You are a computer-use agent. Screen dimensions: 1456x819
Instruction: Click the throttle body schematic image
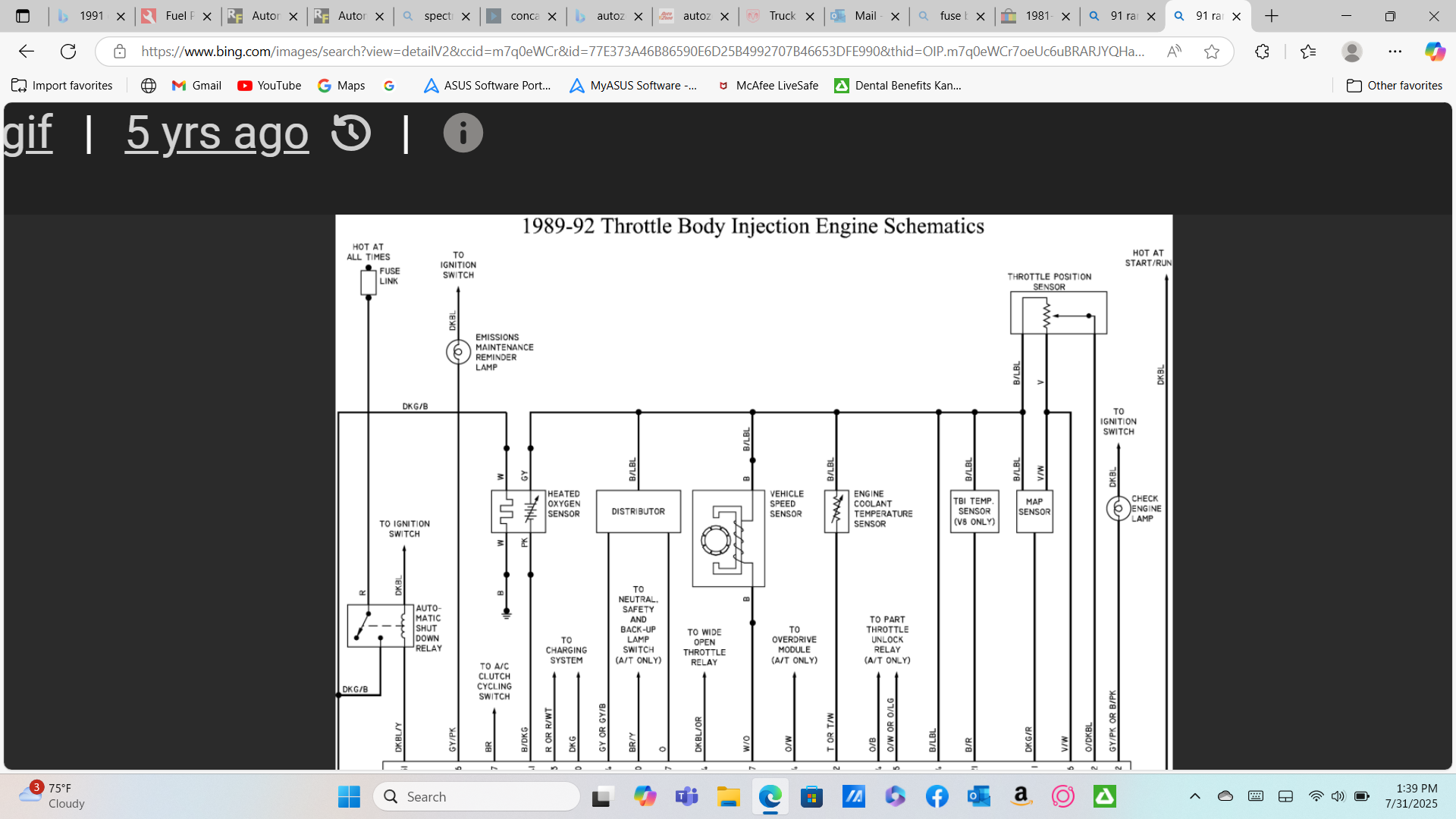point(753,493)
